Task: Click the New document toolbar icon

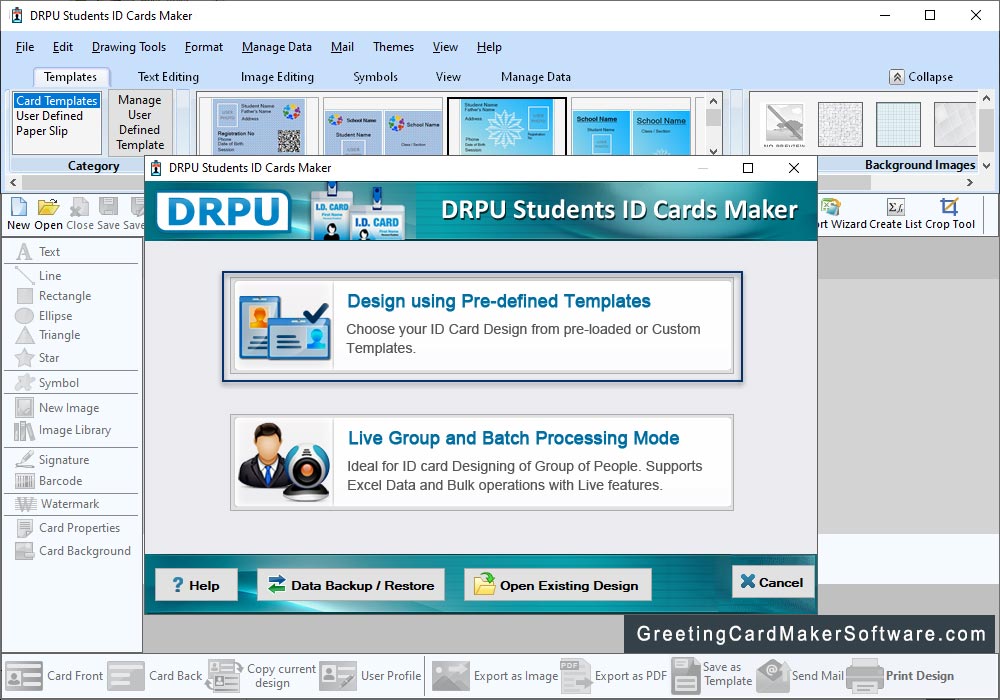Action: click(18, 214)
